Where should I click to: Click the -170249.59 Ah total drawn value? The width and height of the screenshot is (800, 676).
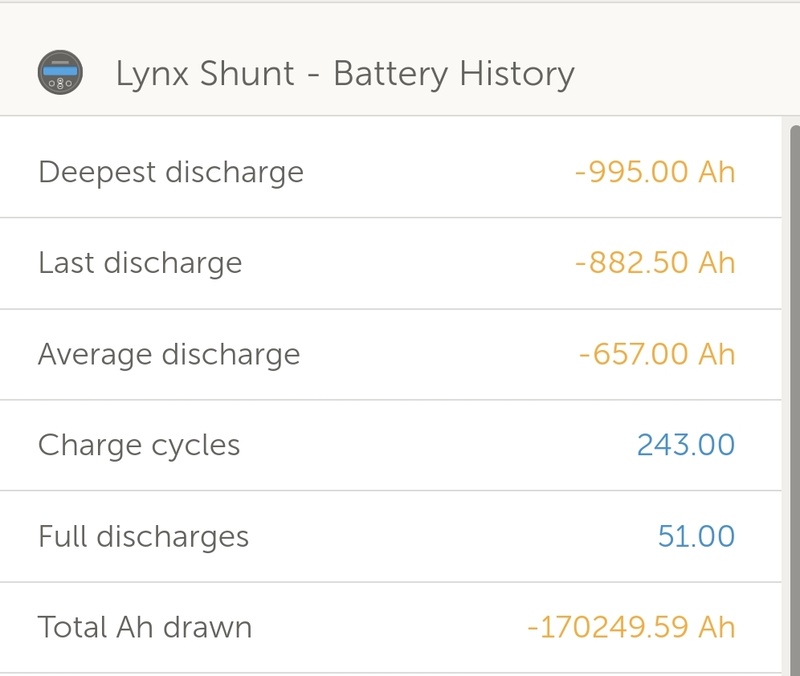click(x=631, y=627)
